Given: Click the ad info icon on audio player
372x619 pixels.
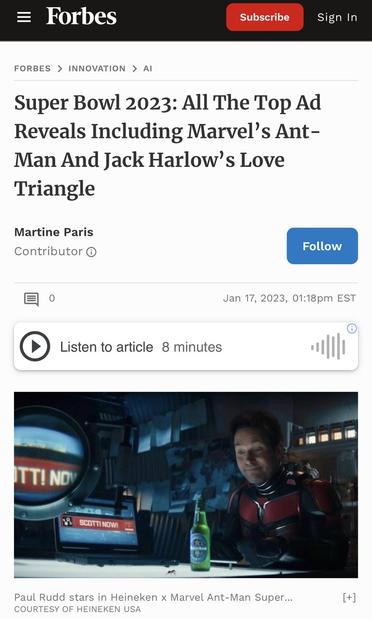Looking at the screenshot, I should [351, 328].
